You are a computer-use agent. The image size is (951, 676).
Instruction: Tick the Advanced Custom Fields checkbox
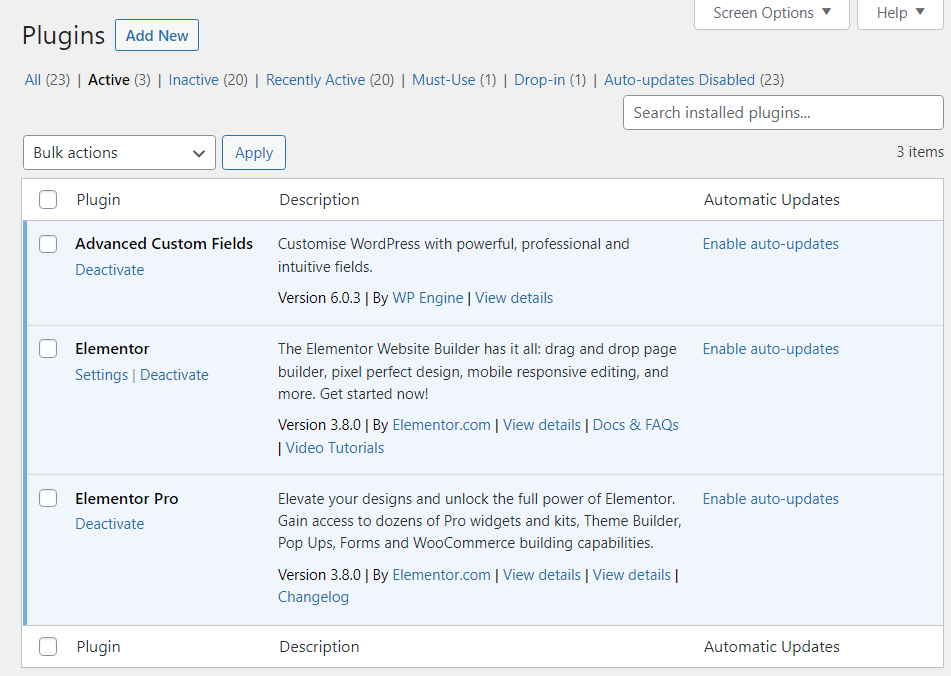click(48, 244)
